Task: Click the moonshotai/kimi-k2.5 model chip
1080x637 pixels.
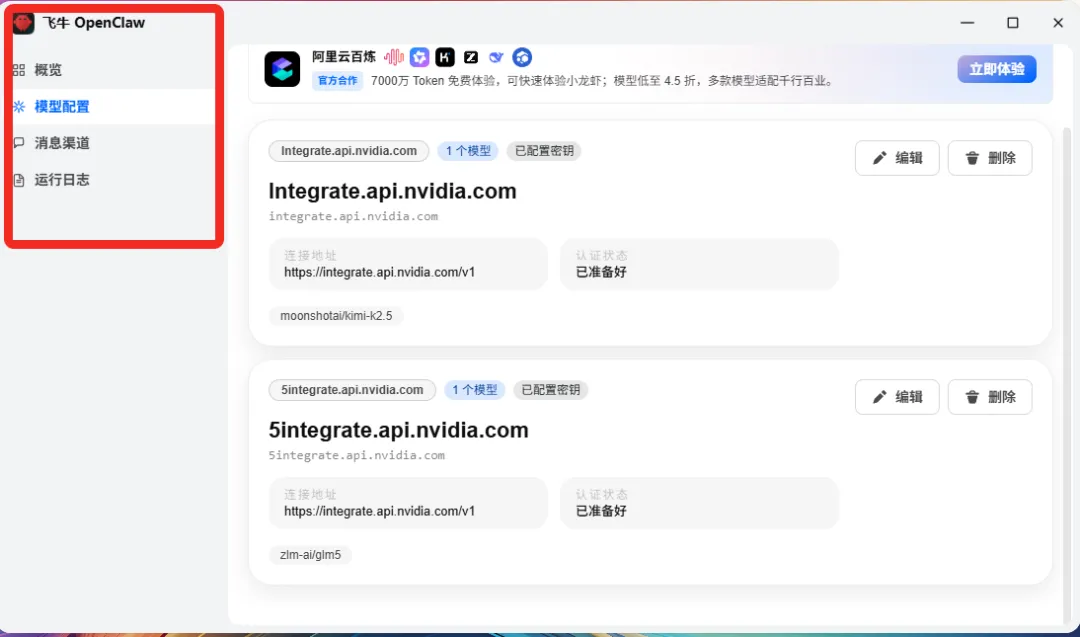Action: click(336, 315)
